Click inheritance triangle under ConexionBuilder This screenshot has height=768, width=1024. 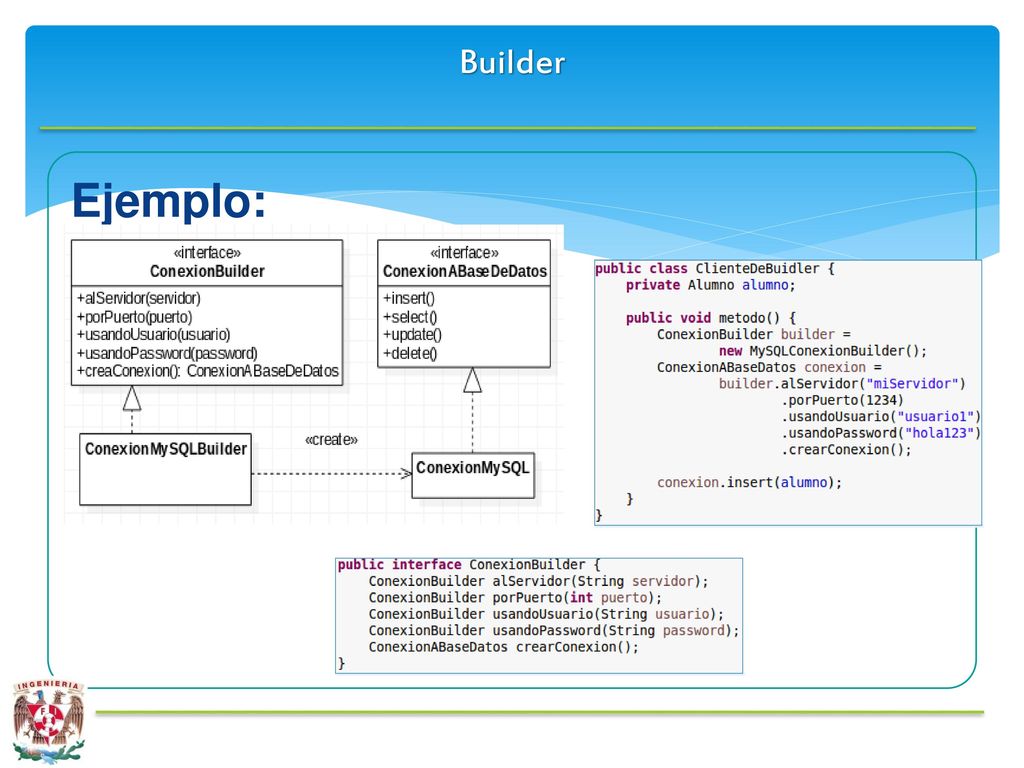(x=132, y=398)
